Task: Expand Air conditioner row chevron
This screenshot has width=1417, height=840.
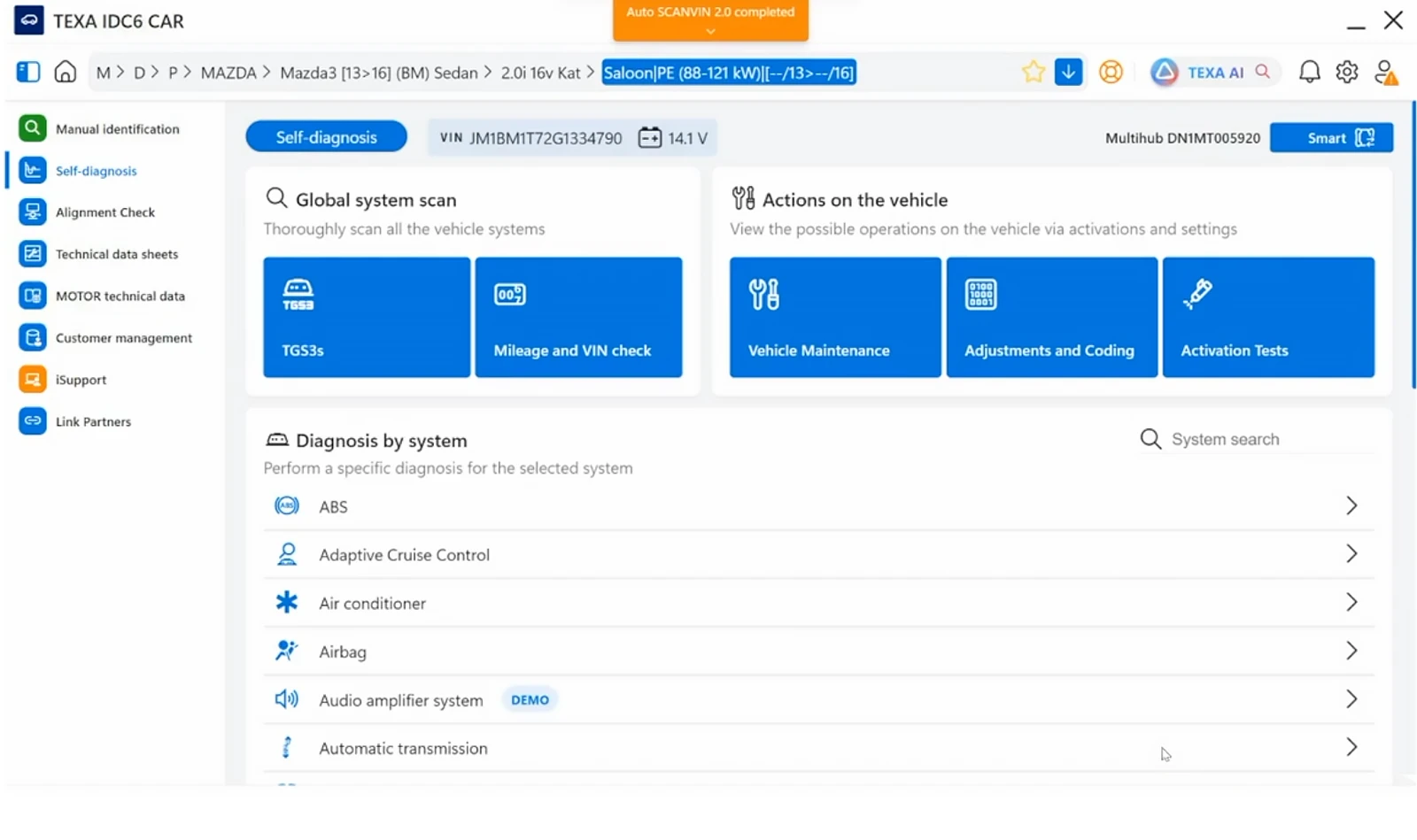Action: (x=1351, y=603)
